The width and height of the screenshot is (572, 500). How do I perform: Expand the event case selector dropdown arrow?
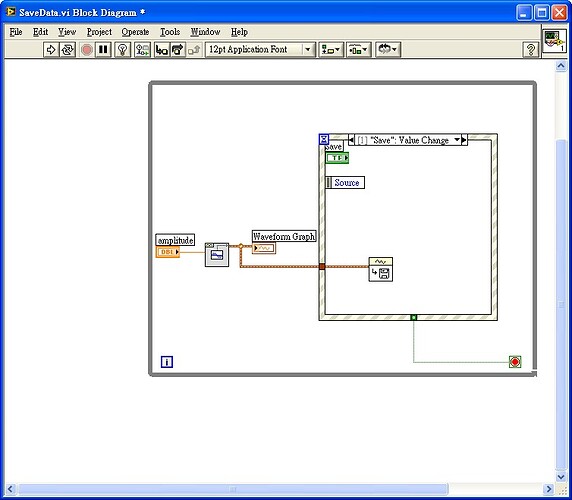457,140
